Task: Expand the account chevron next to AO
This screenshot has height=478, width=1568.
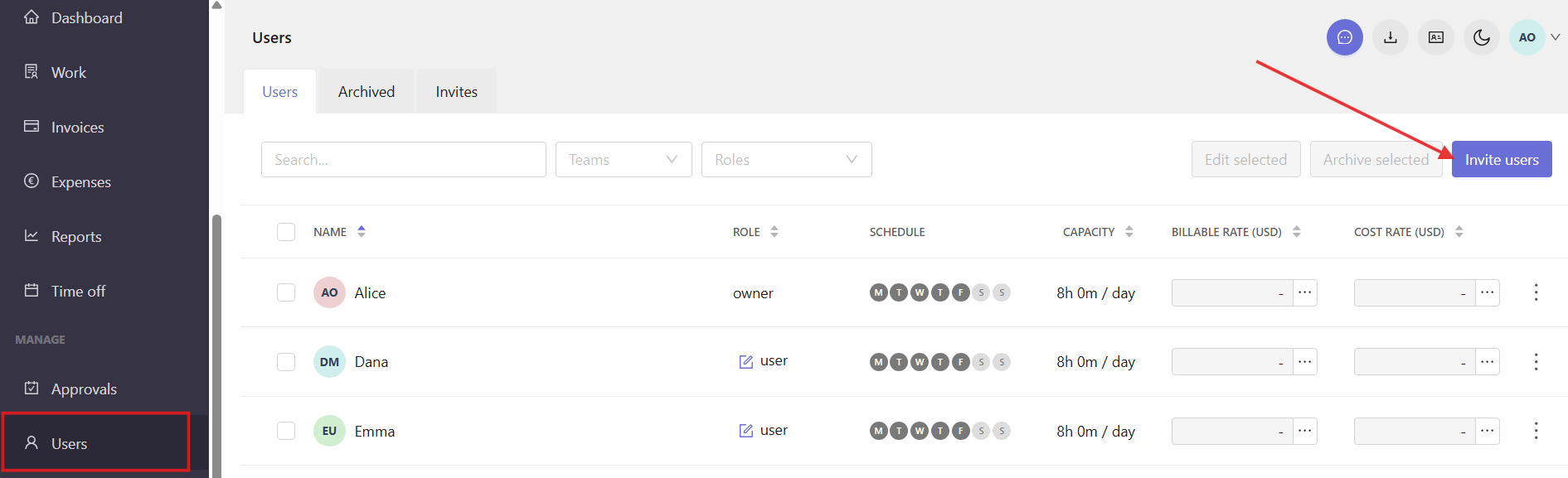Action: click(x=1556, y=37)
